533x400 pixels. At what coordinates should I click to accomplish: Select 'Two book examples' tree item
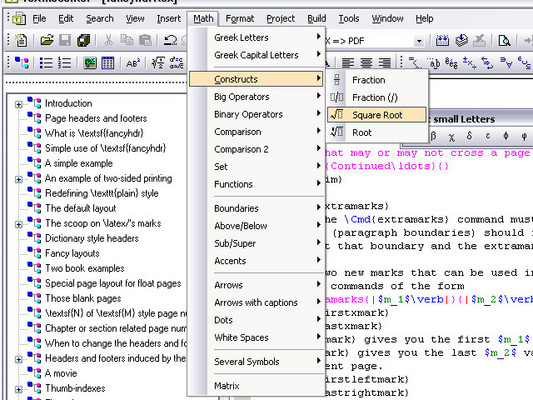[x=85, y=268]
